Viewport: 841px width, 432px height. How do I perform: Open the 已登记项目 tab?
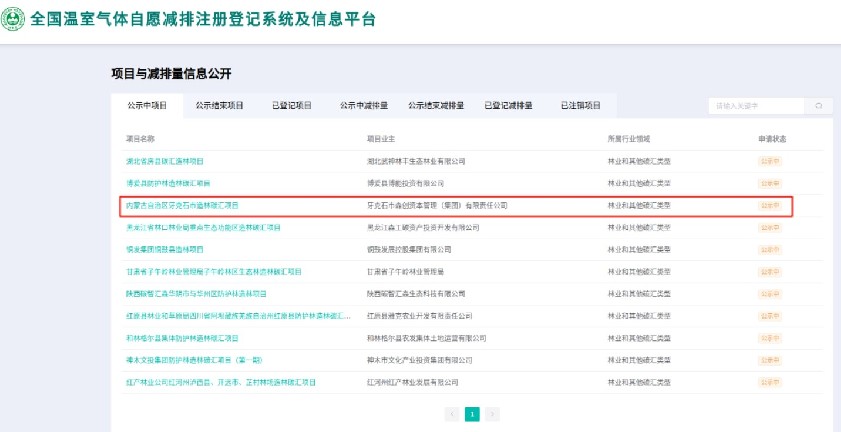292,105
